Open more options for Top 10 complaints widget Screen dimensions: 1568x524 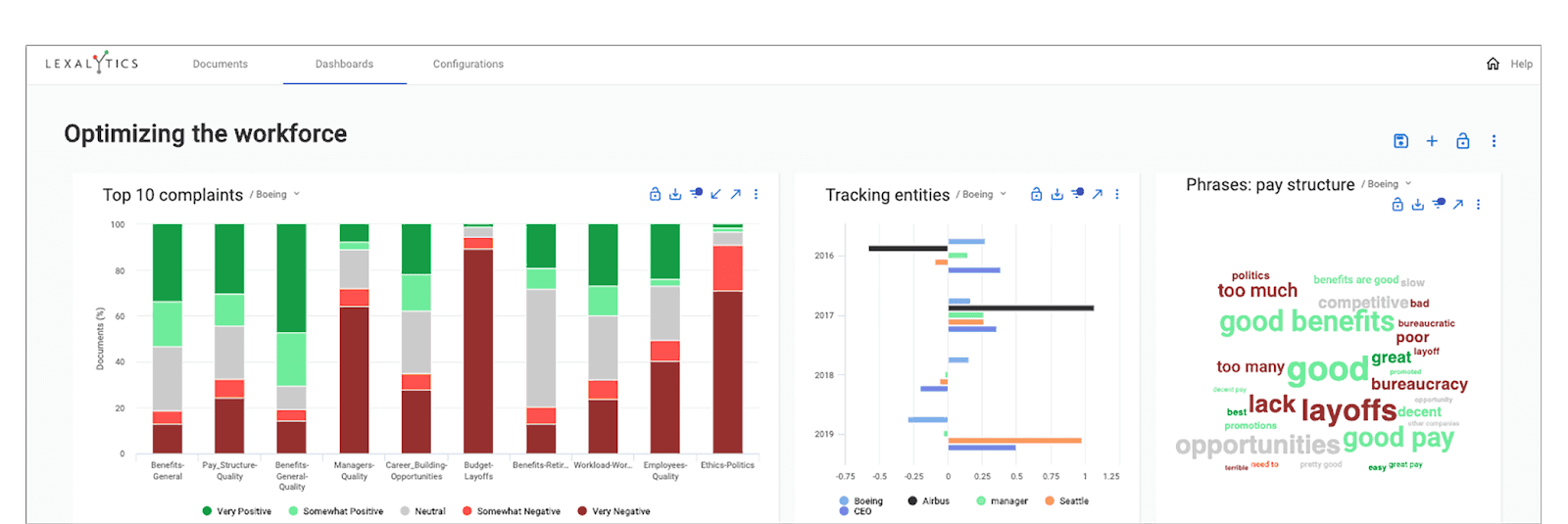[756, 194]
